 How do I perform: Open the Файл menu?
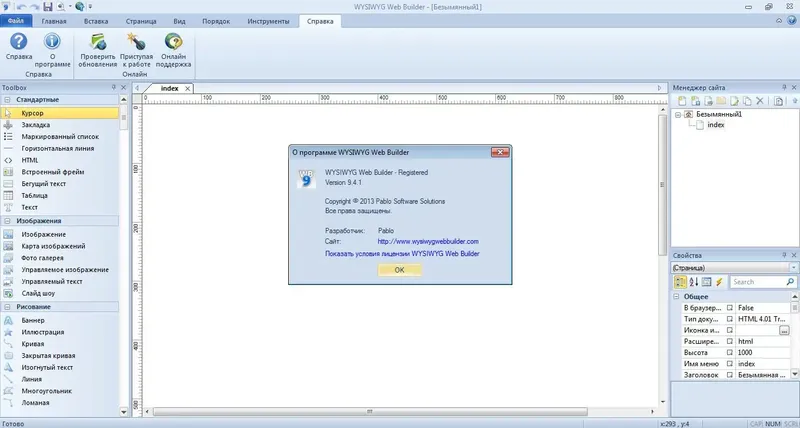coord(16,21)
